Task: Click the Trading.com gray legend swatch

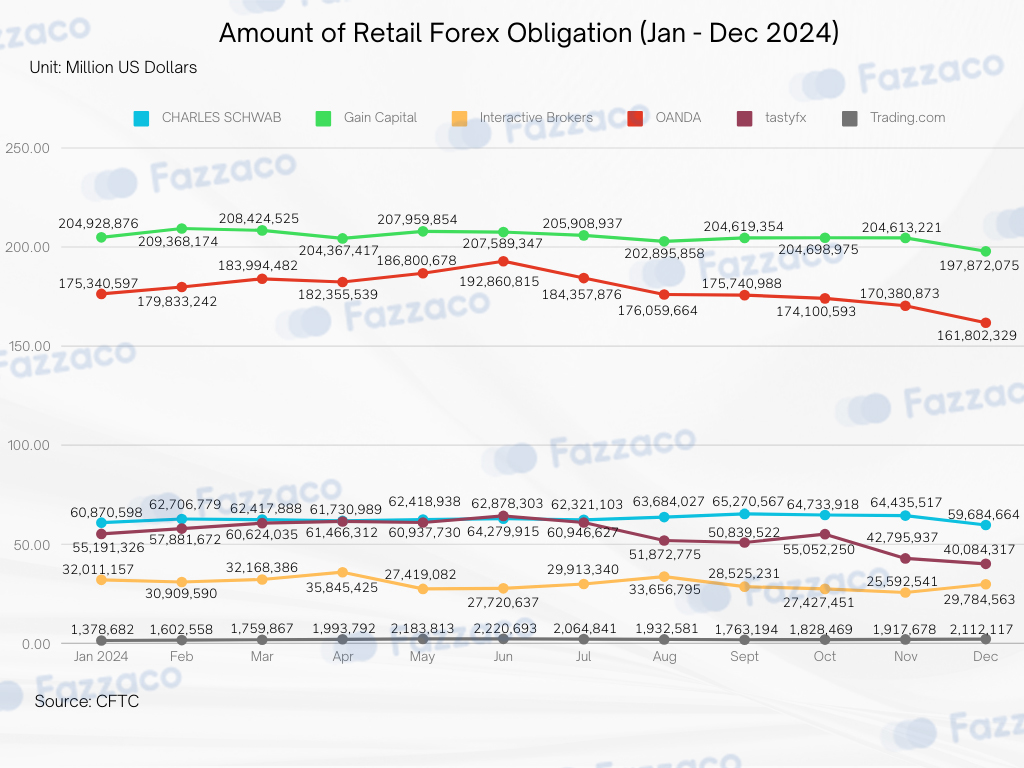Action: [850, 118]
